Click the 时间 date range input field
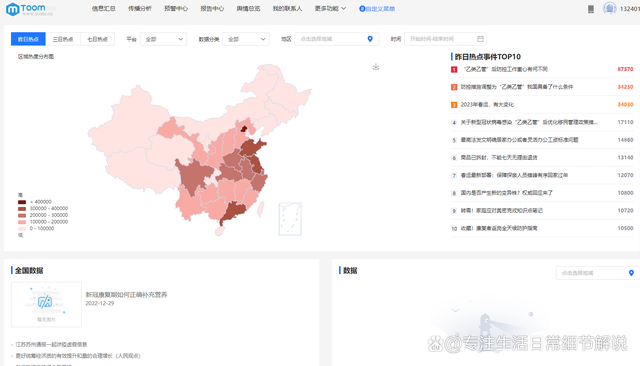Image resolution: width=640 pixels, height=366 pixels. pyautogui.click(x=445, y=39)
